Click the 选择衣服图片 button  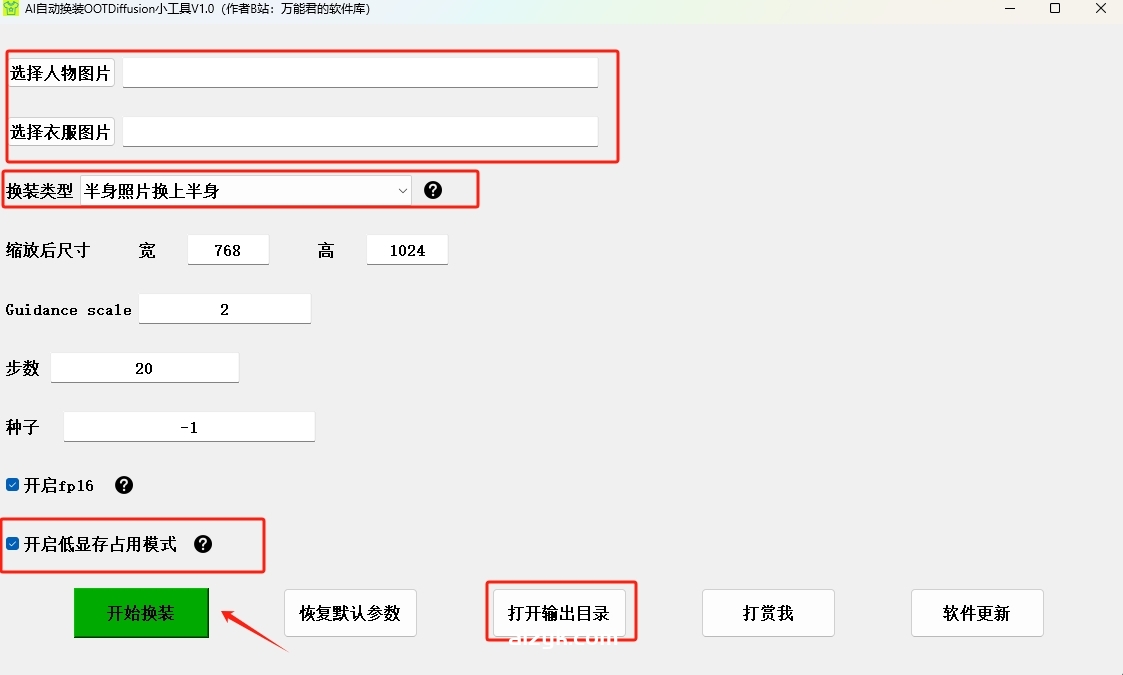coord(61,131)
